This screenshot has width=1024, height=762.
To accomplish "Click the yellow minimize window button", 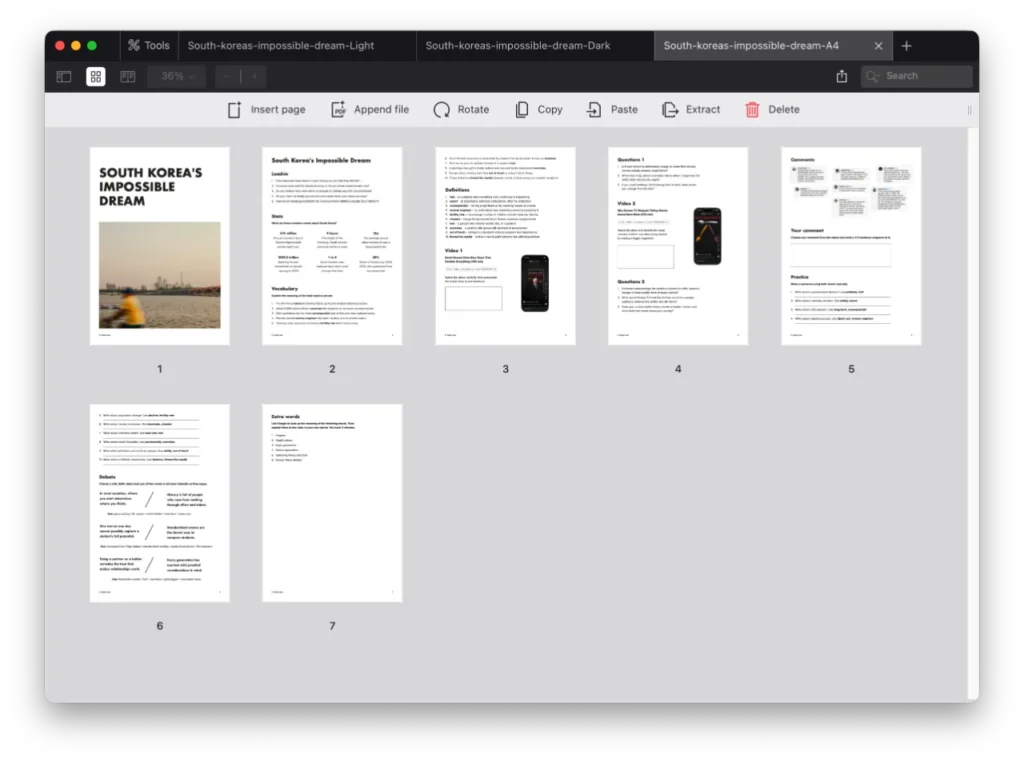I will (76, 46).
